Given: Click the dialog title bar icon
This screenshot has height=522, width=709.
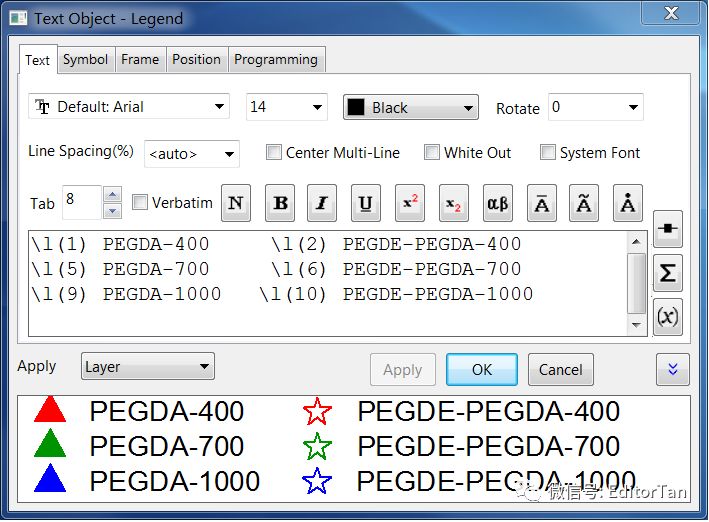Looking at the screenshot, I should tap(19, 19).
